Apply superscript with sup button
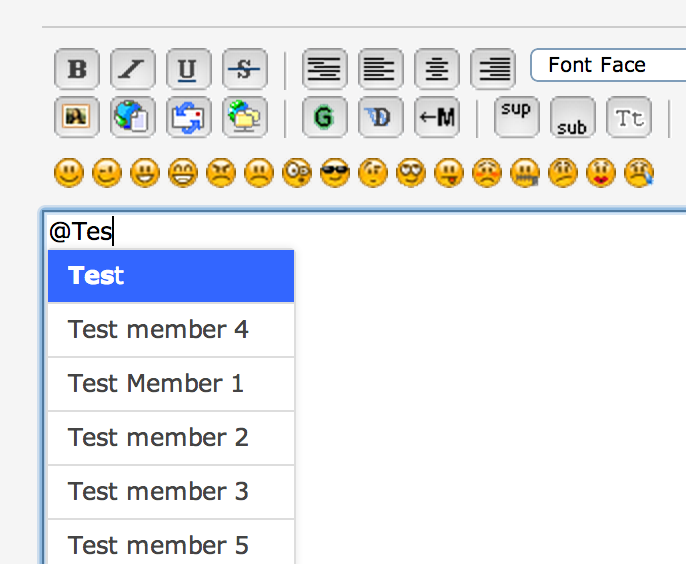The height and width of the screenshot is (564, 686). [x=517, y=117]
